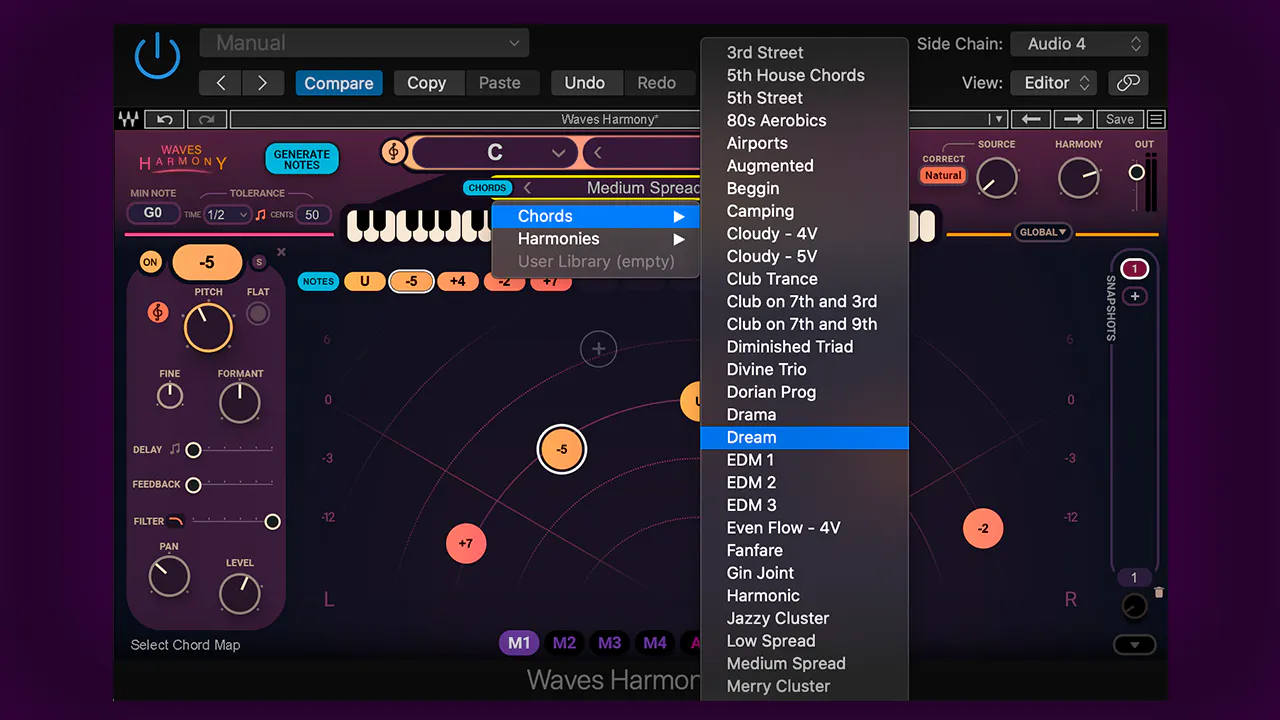Click the DELAY slider handle
This screenshot has width=1280, height=720.
(x=193, y=450)
